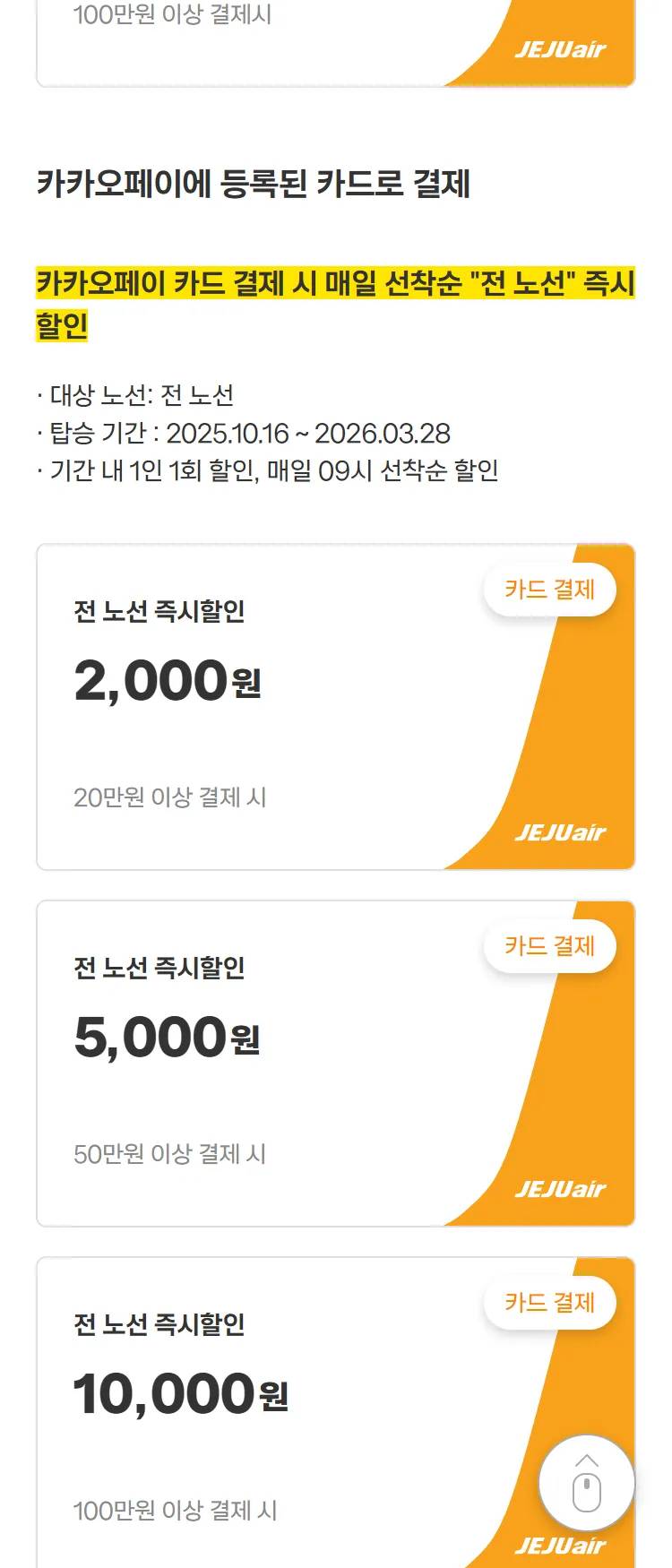672x1568 pixels.
Task: Select the 5,000원 discount amount text
Action: pyautogui.click(x=168, y=1038)
